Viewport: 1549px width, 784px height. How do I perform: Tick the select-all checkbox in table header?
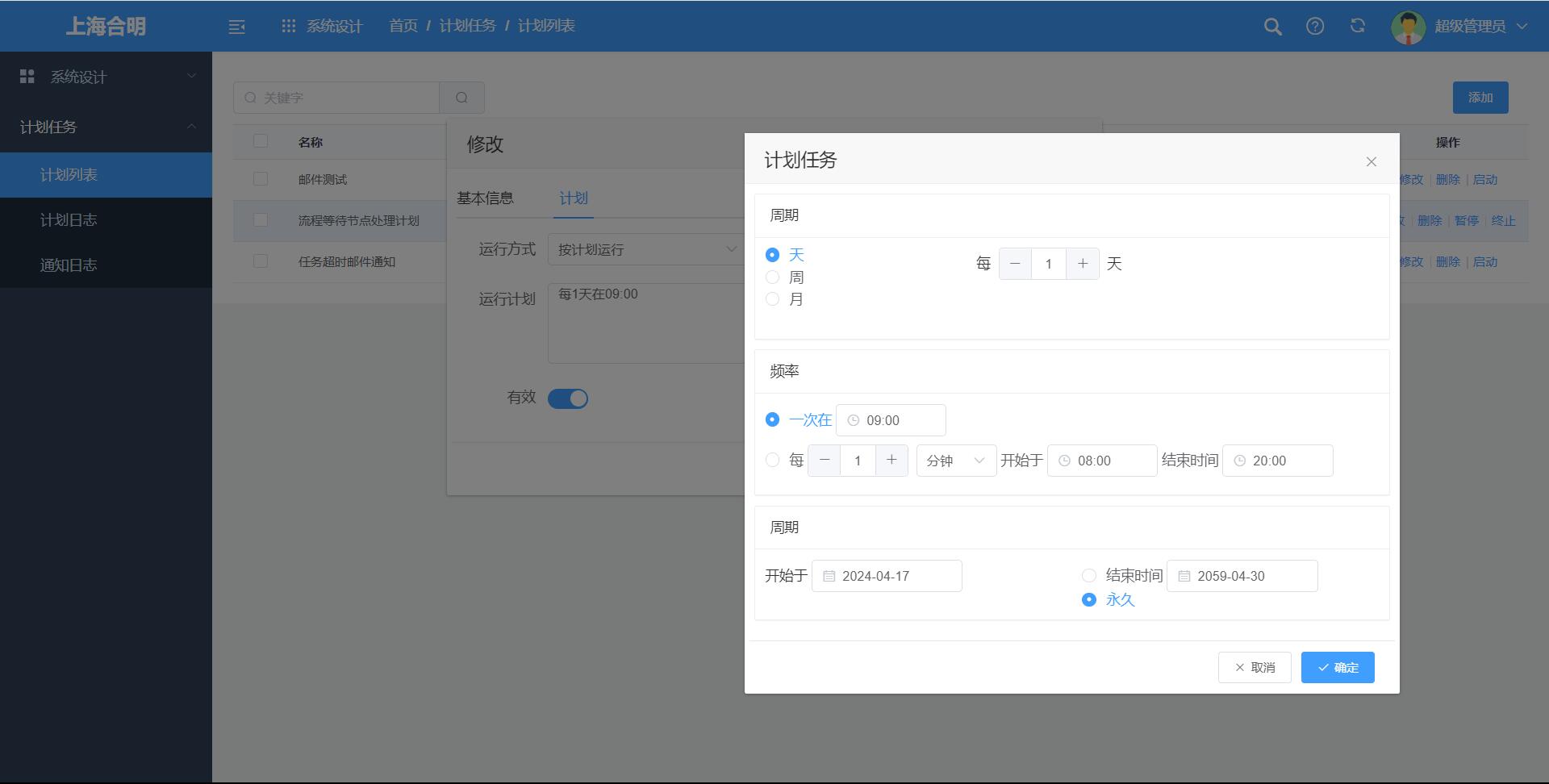click(x=261, y=141)
